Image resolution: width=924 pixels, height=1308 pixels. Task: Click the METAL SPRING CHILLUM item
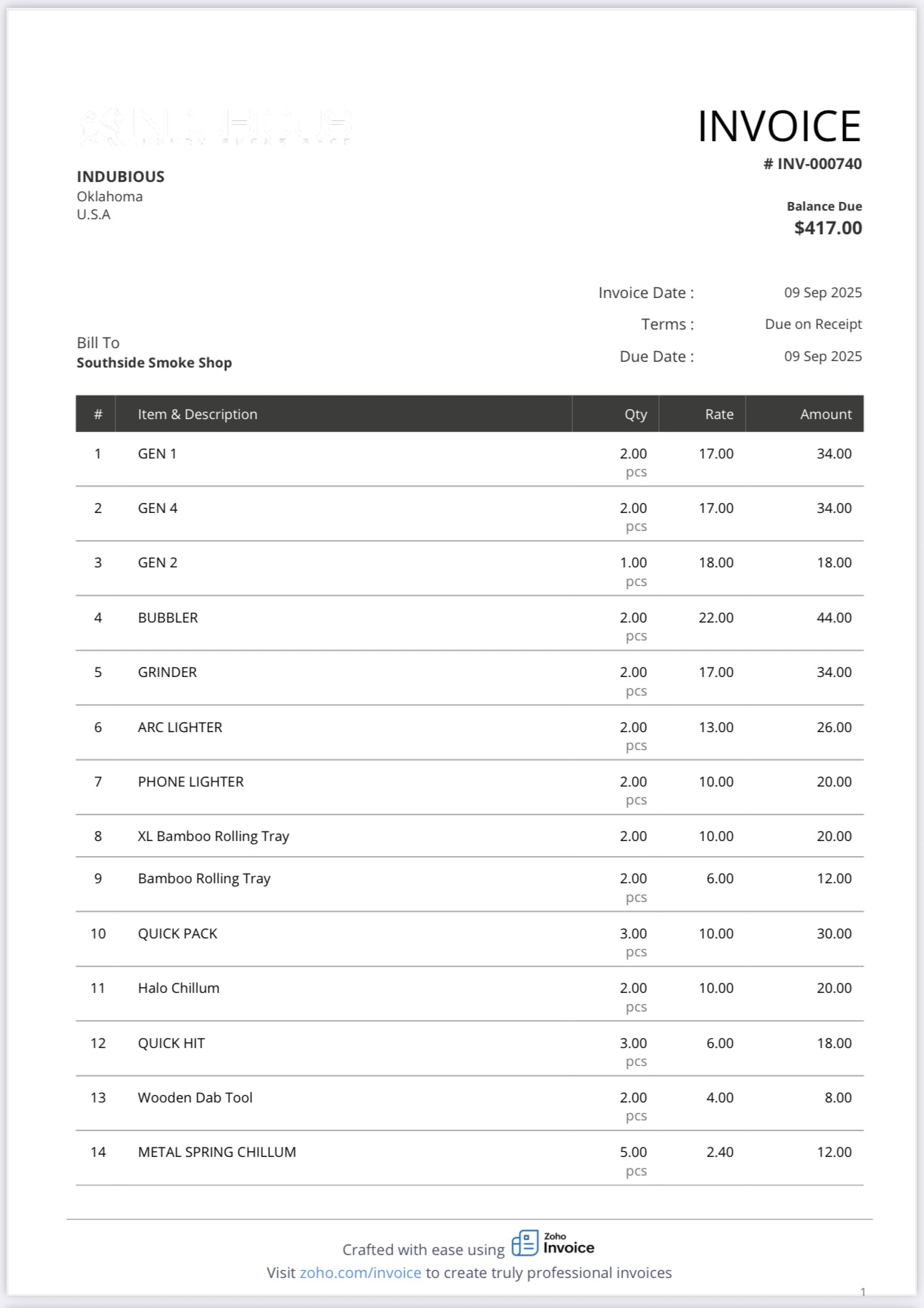point(217,1152)
